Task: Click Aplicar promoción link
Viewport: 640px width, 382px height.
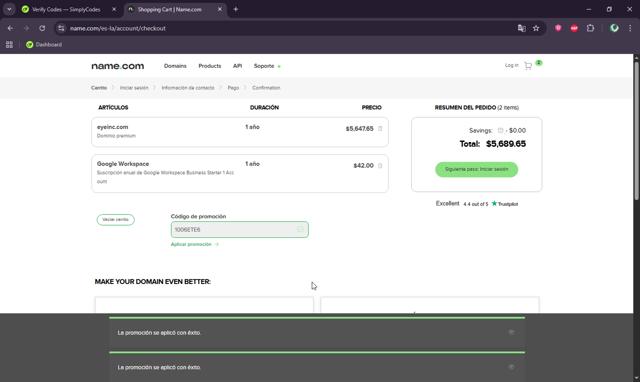Action: pyautogui.click(x=195, y=244)
